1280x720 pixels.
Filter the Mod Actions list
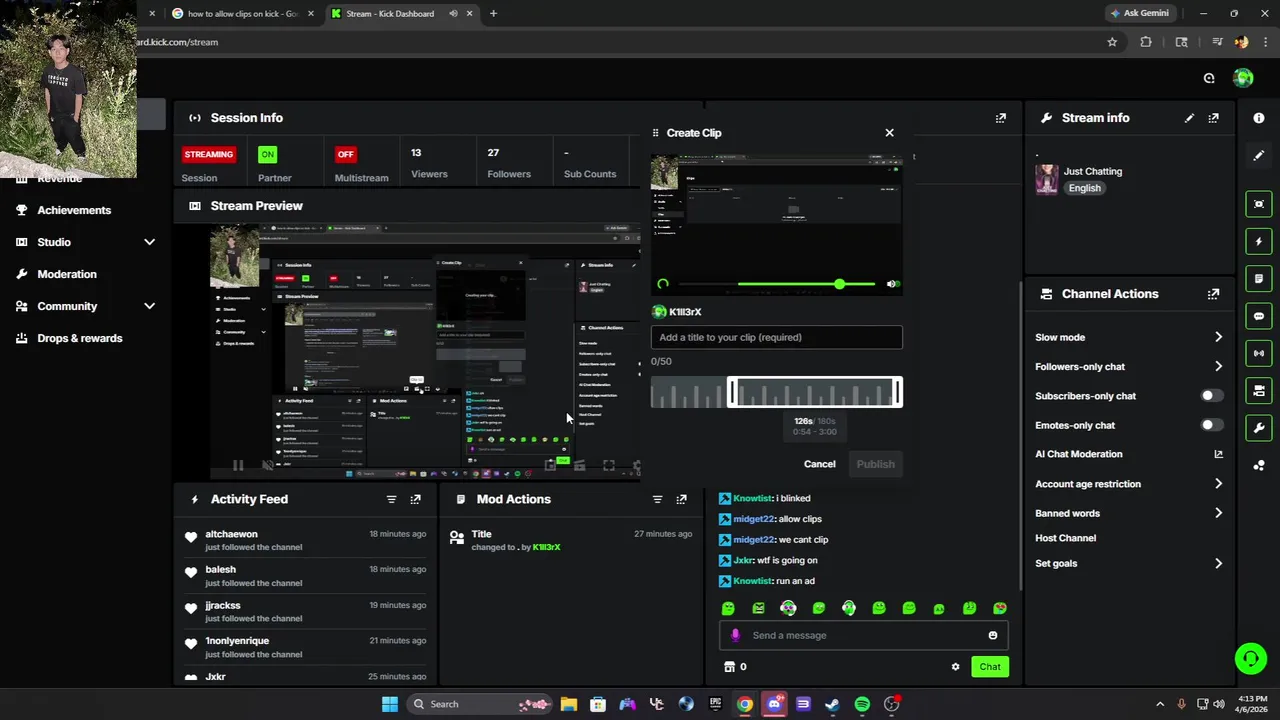pos(657,499)
